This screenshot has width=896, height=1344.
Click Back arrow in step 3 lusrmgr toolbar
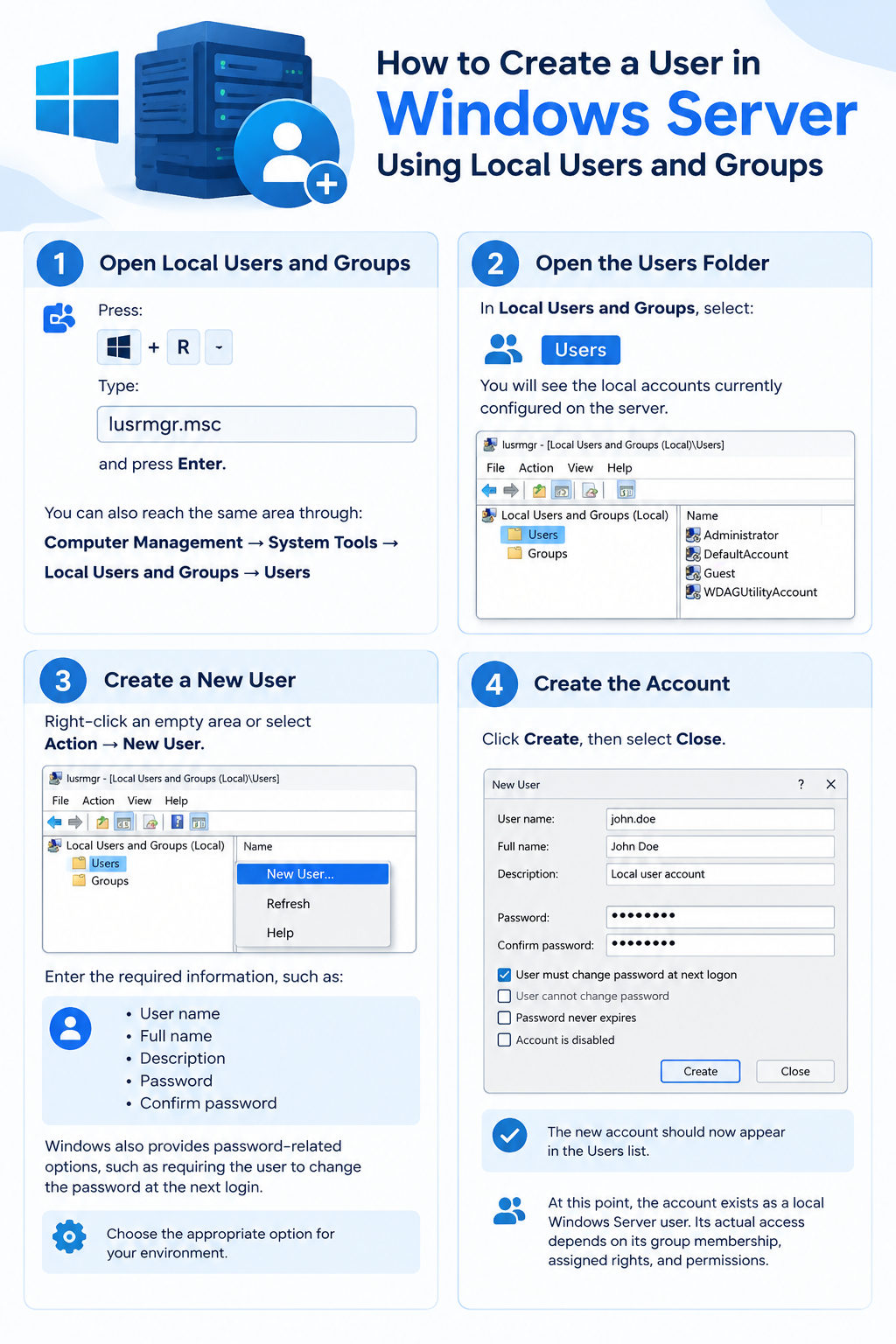54,822
